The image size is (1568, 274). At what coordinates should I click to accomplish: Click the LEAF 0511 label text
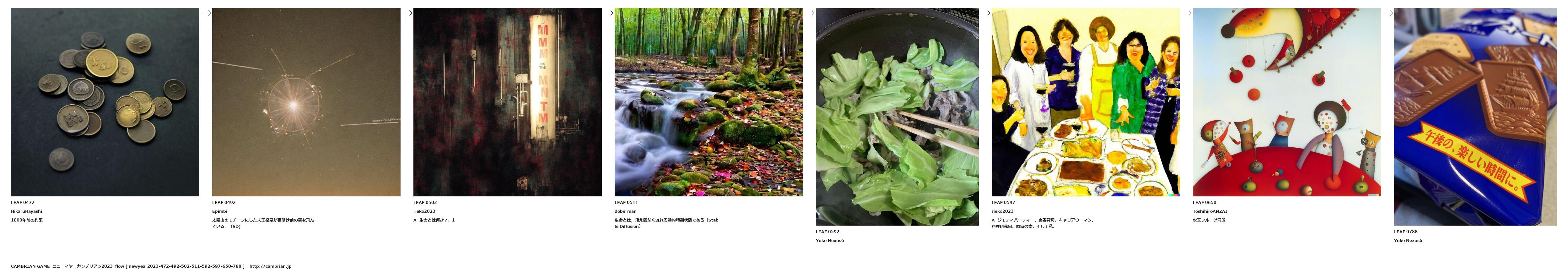click(626, 203)
